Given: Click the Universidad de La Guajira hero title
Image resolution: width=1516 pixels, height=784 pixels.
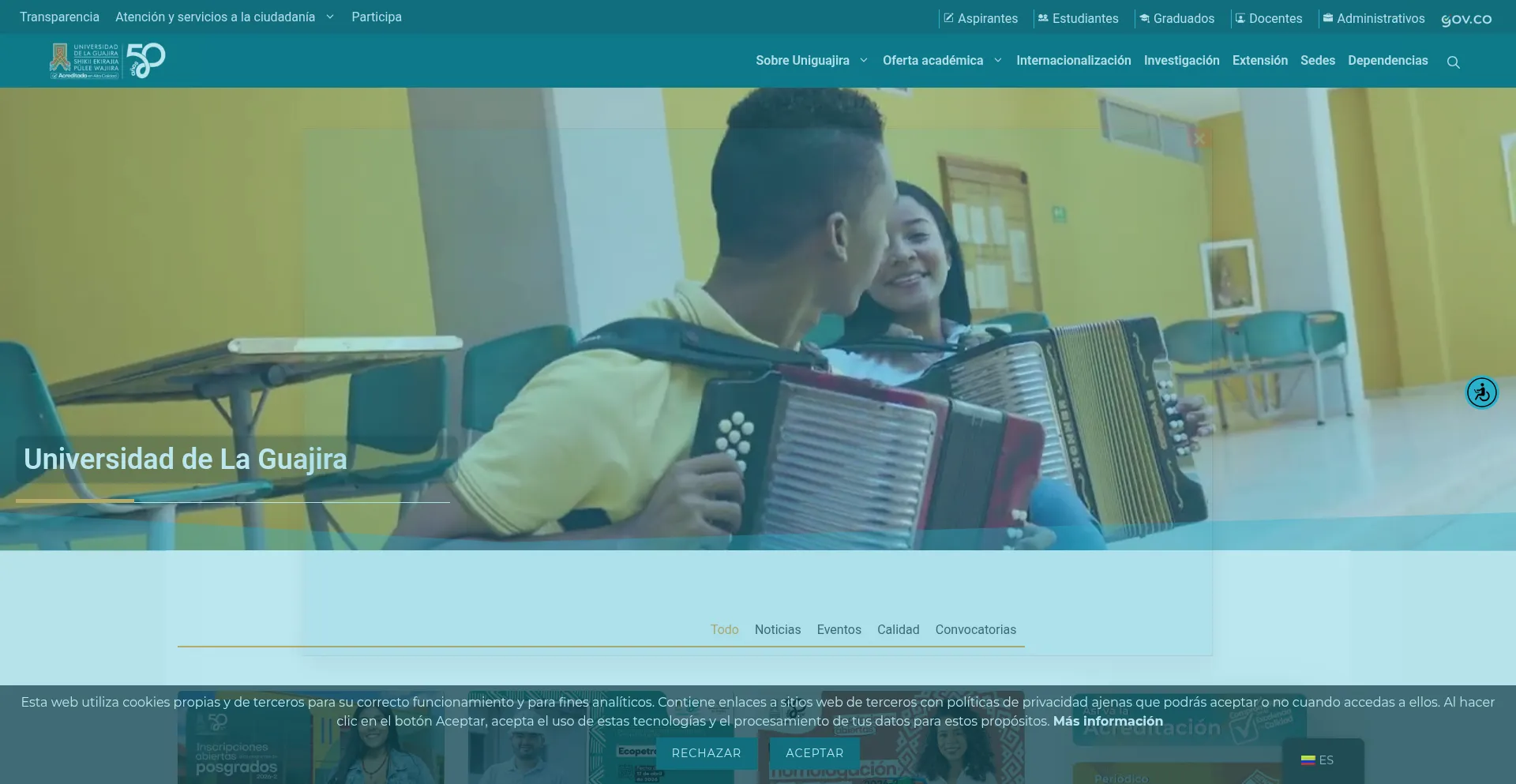Looking at the screenshot, I should click(186, 459).
